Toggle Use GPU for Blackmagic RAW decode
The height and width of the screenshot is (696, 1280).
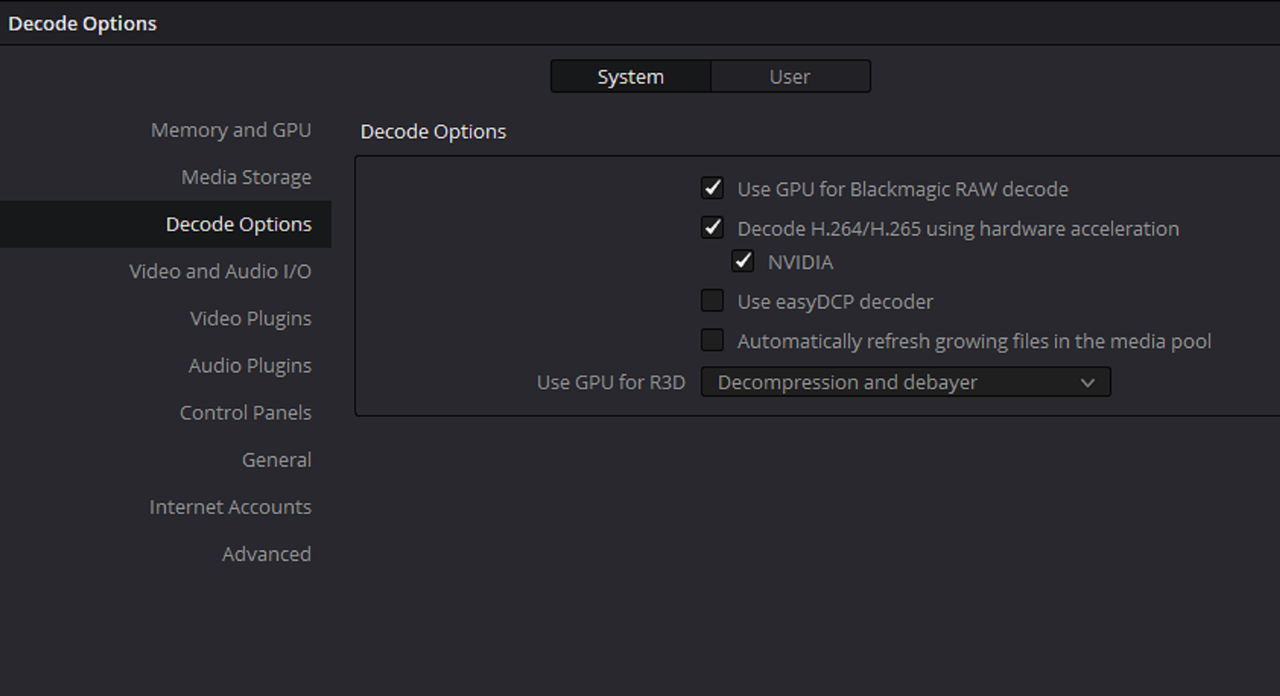712,188
